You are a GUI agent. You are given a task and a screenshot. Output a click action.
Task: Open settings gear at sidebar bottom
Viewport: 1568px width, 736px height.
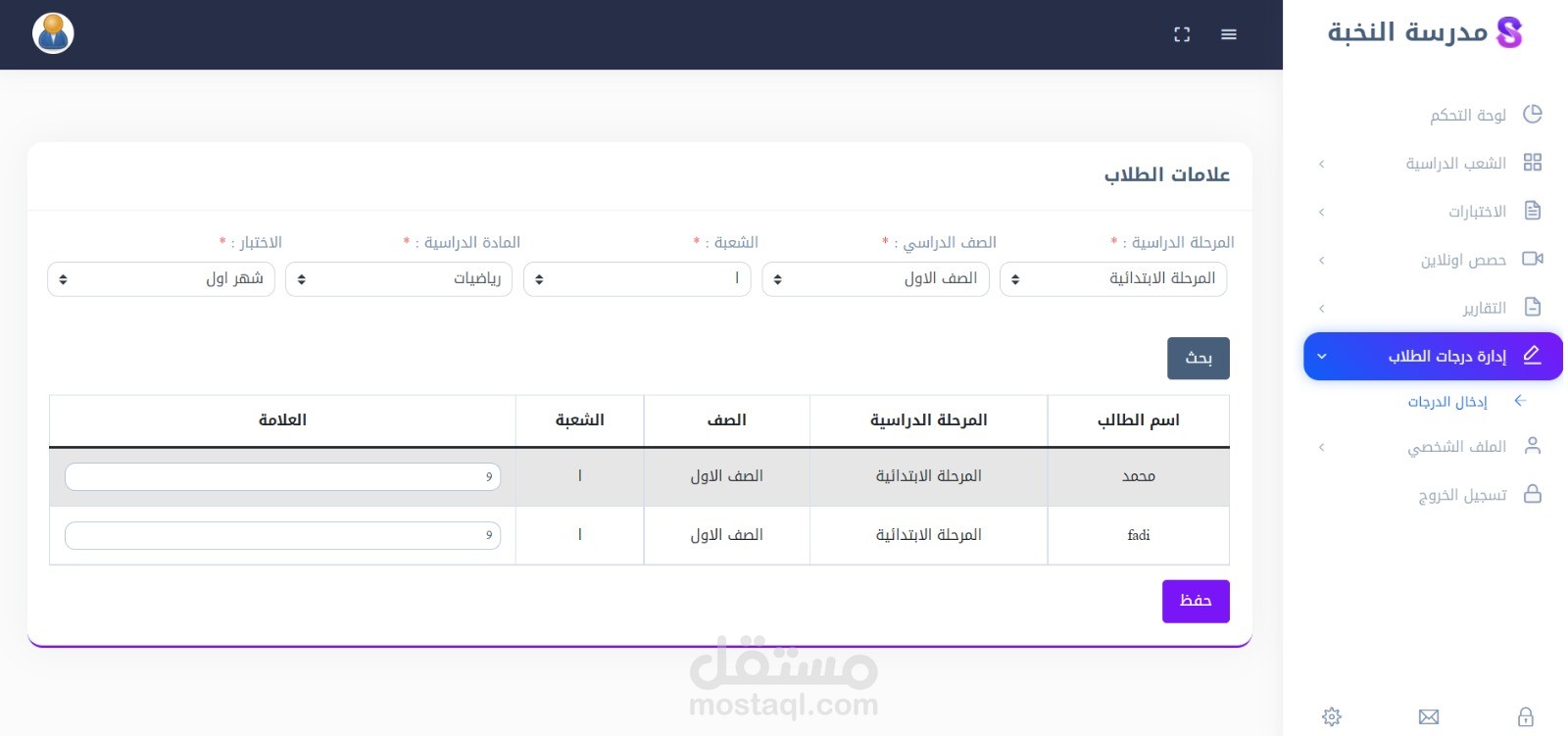1332,716
